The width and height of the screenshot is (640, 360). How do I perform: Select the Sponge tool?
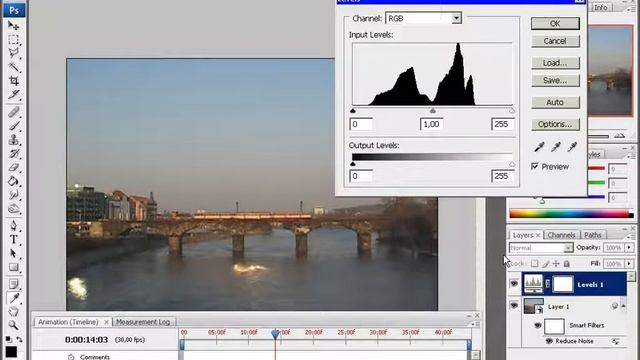(13, 209)
